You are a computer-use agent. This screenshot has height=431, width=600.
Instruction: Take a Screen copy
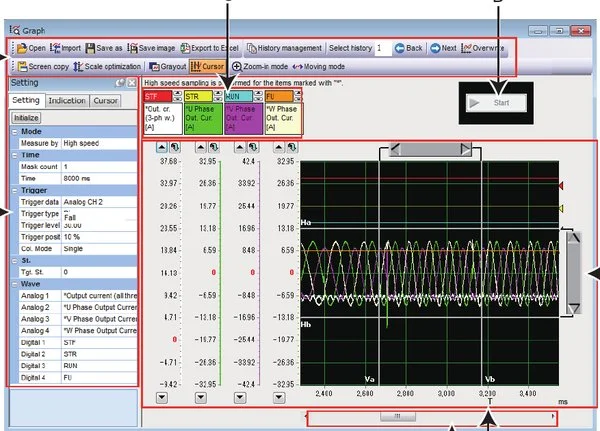(43, 67)
